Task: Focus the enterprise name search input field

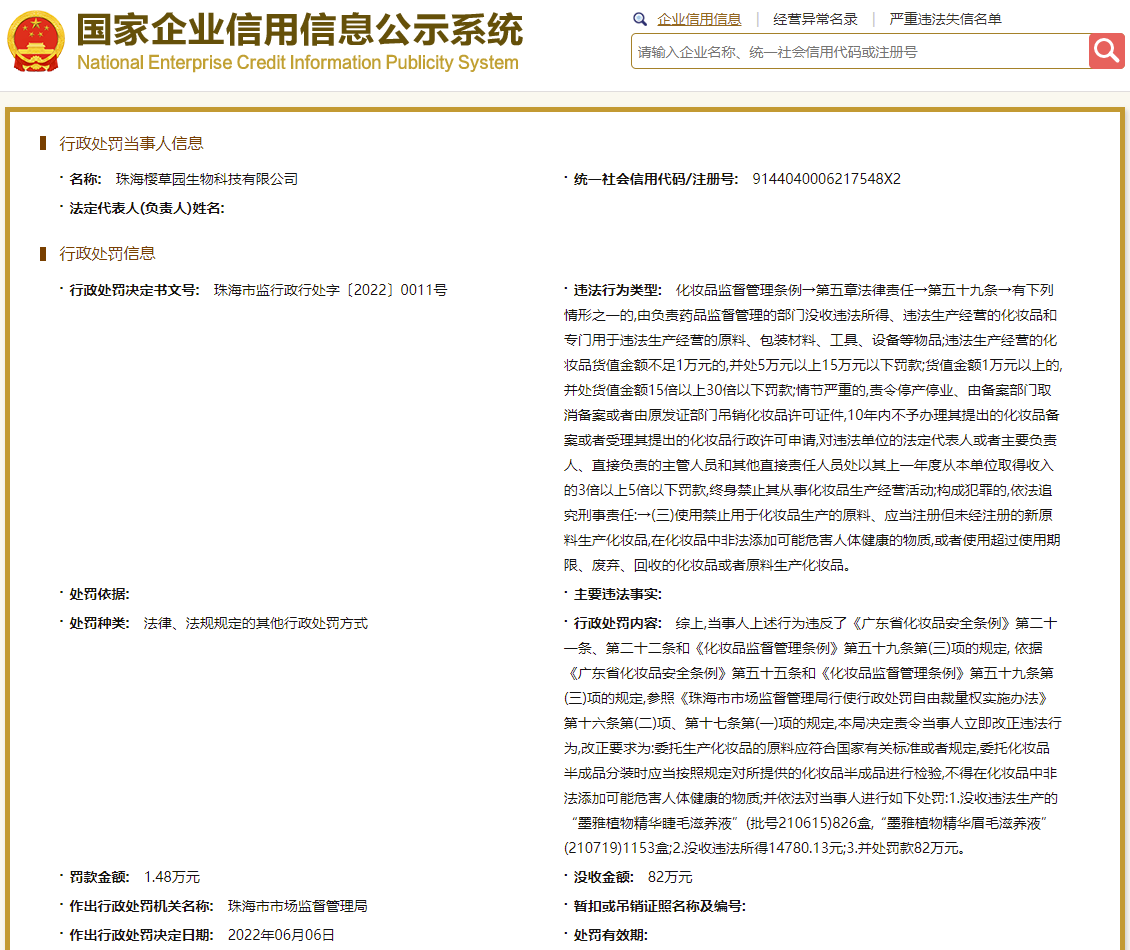Action: pyautogui.click(x=860, y=52)
